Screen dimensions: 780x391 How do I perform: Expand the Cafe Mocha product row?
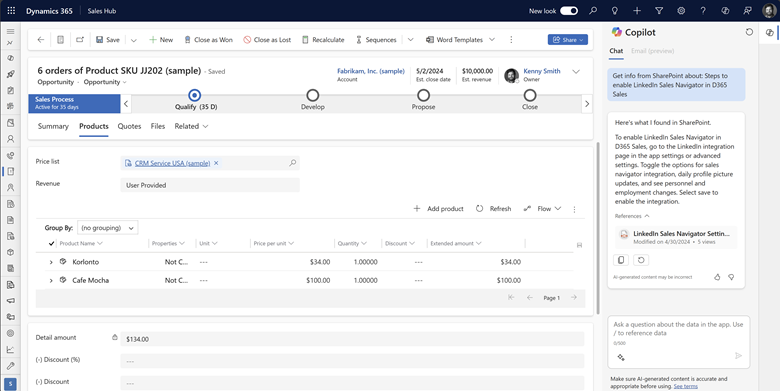51,281
